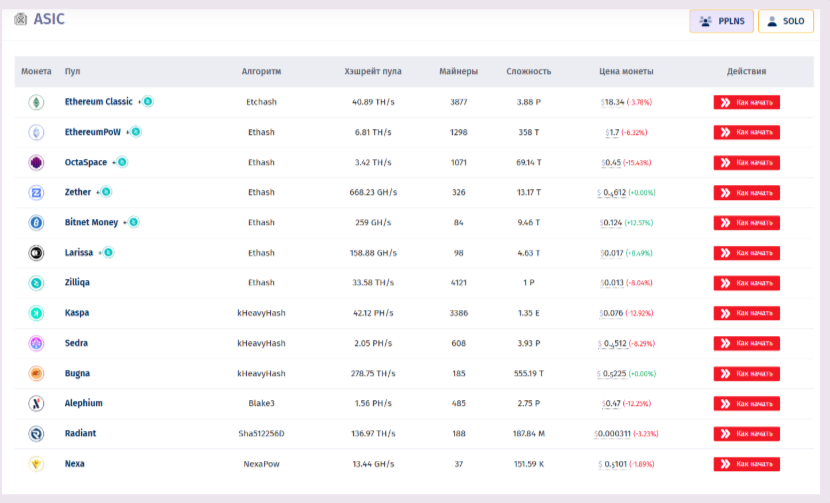Click Как начать button for Zether

pos(746,193)
